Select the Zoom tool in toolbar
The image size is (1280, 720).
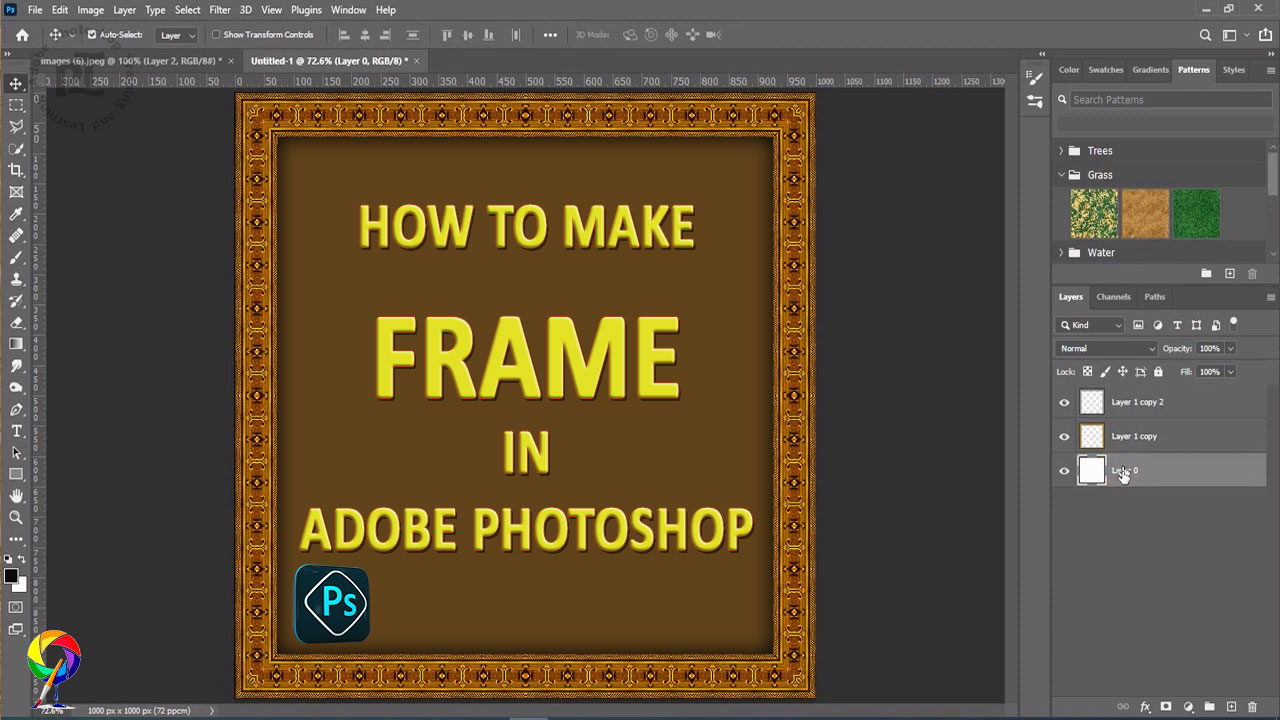click(x=16, y=517)
